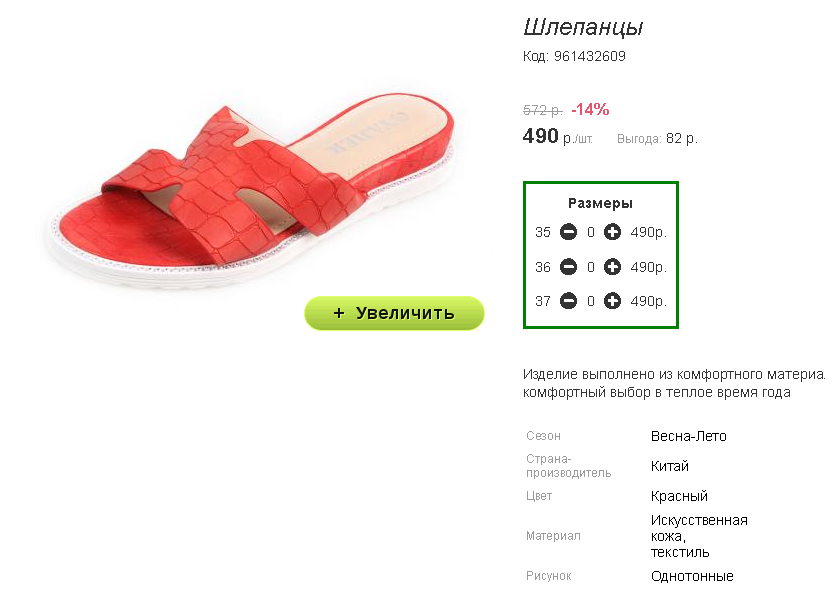Click the Китай country value
Screen dimensions: 825x600
click(669, 466)
